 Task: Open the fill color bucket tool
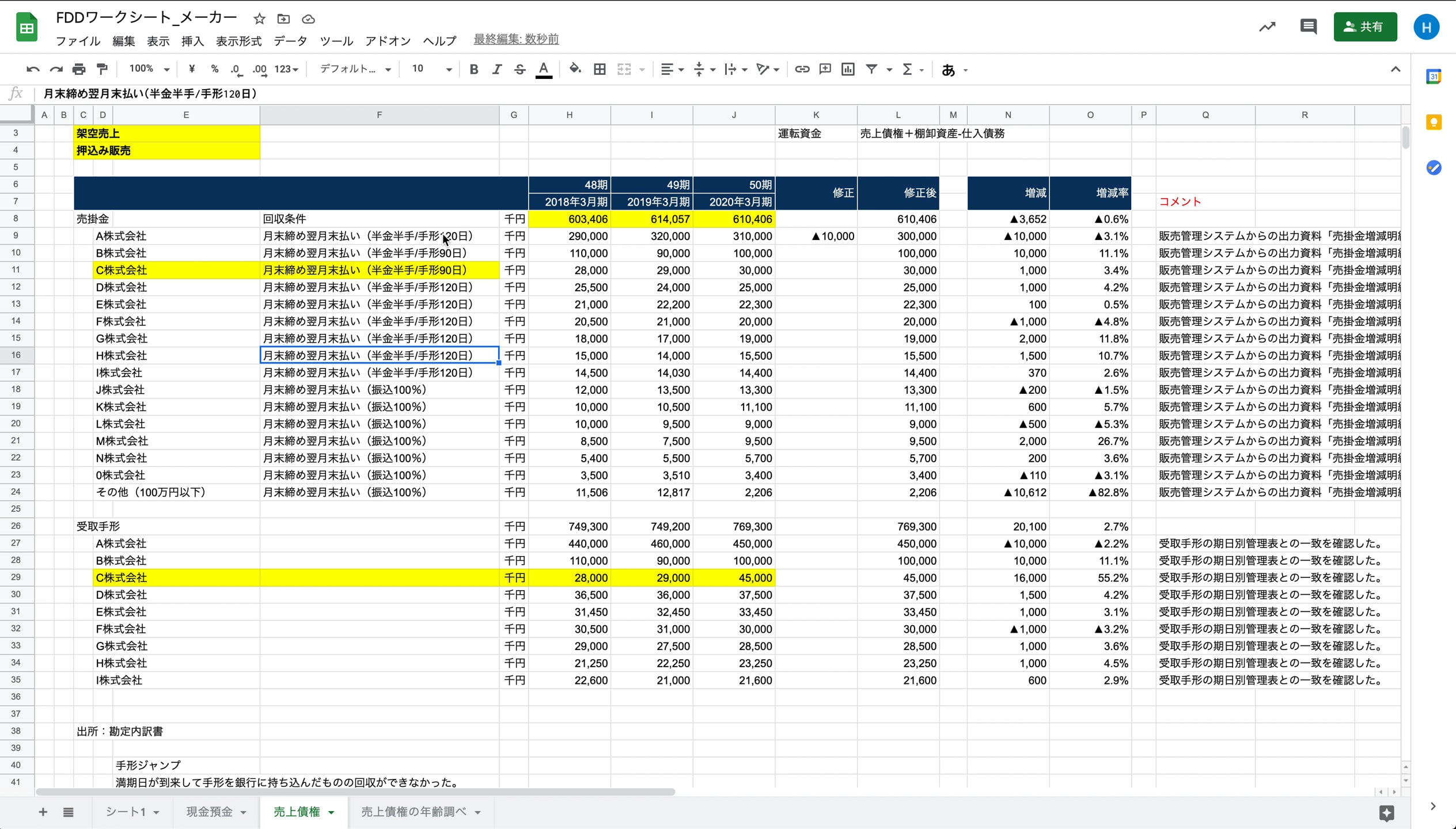[x=574, y=69]
